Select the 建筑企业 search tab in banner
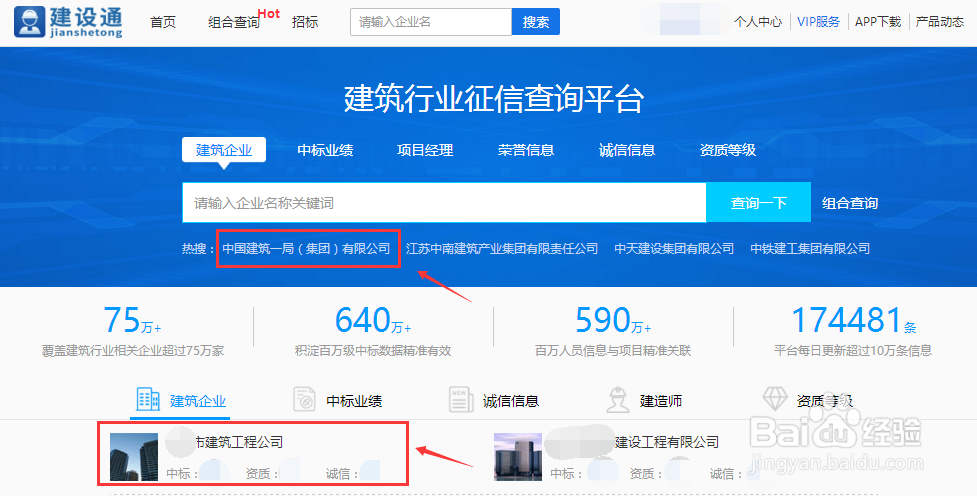This screenshot has height=496, width=977. (x=224, y=150)
